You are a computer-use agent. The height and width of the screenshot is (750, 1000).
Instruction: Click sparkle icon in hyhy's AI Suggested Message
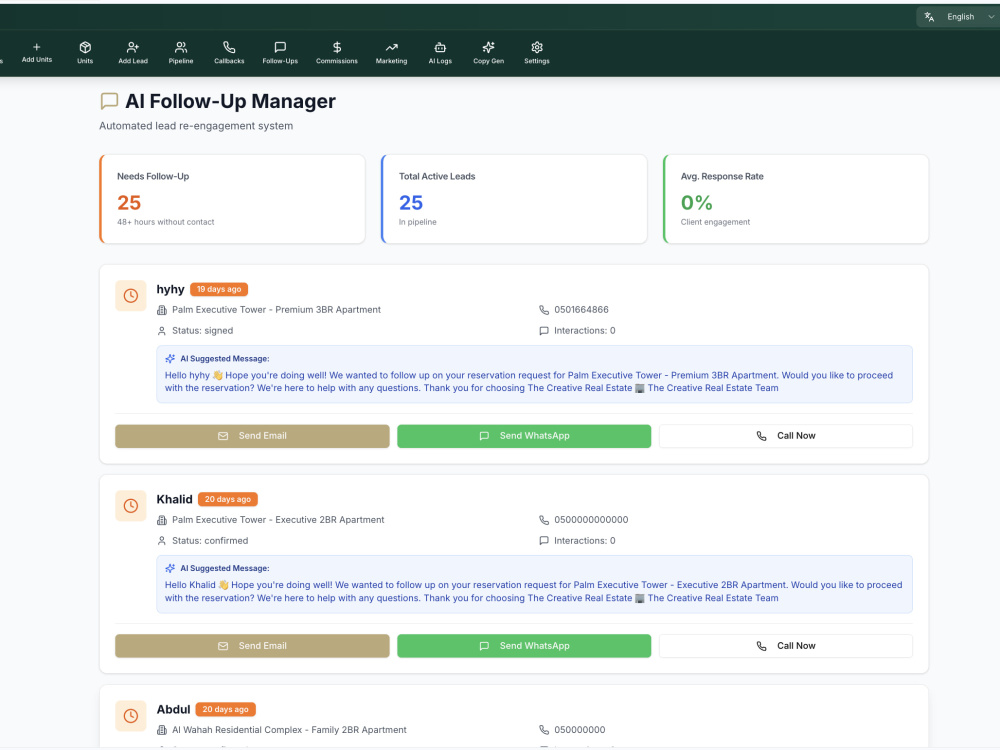[170, 358]
